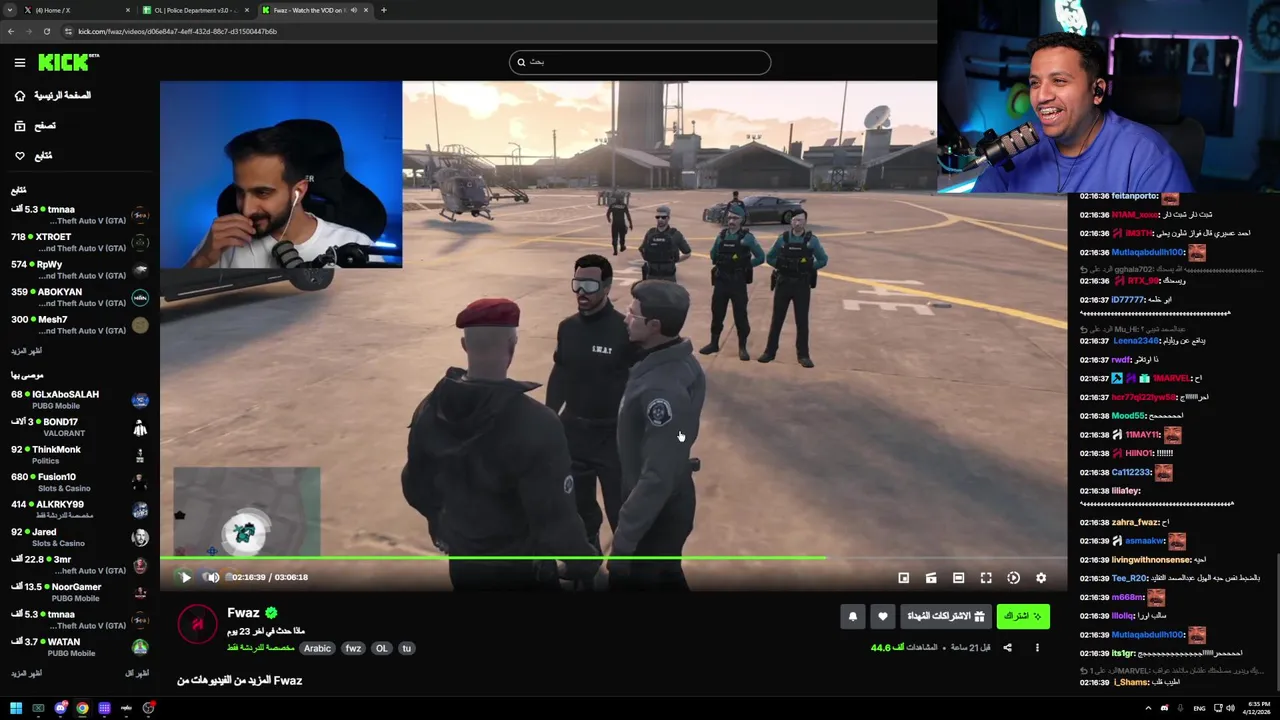
Task: Open ThinkMonk Politics channel
Action: tap(80, 455)
